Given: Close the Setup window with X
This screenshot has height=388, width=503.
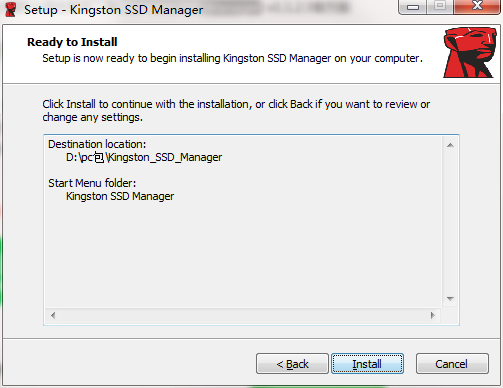Looking at the screenshot, I should pyautogui.click(x=477, y=6).
